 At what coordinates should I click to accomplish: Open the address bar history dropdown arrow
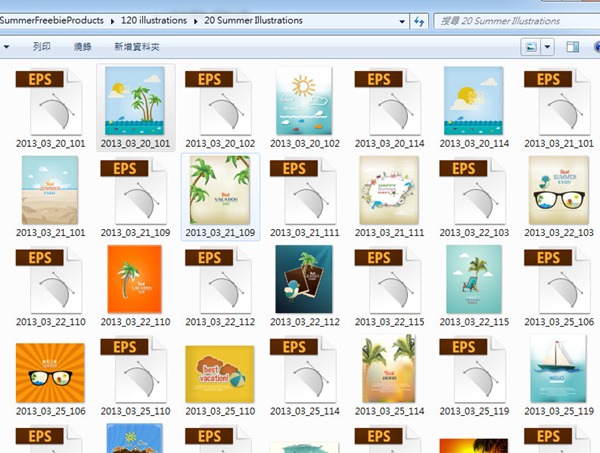[x=399, y=20]
